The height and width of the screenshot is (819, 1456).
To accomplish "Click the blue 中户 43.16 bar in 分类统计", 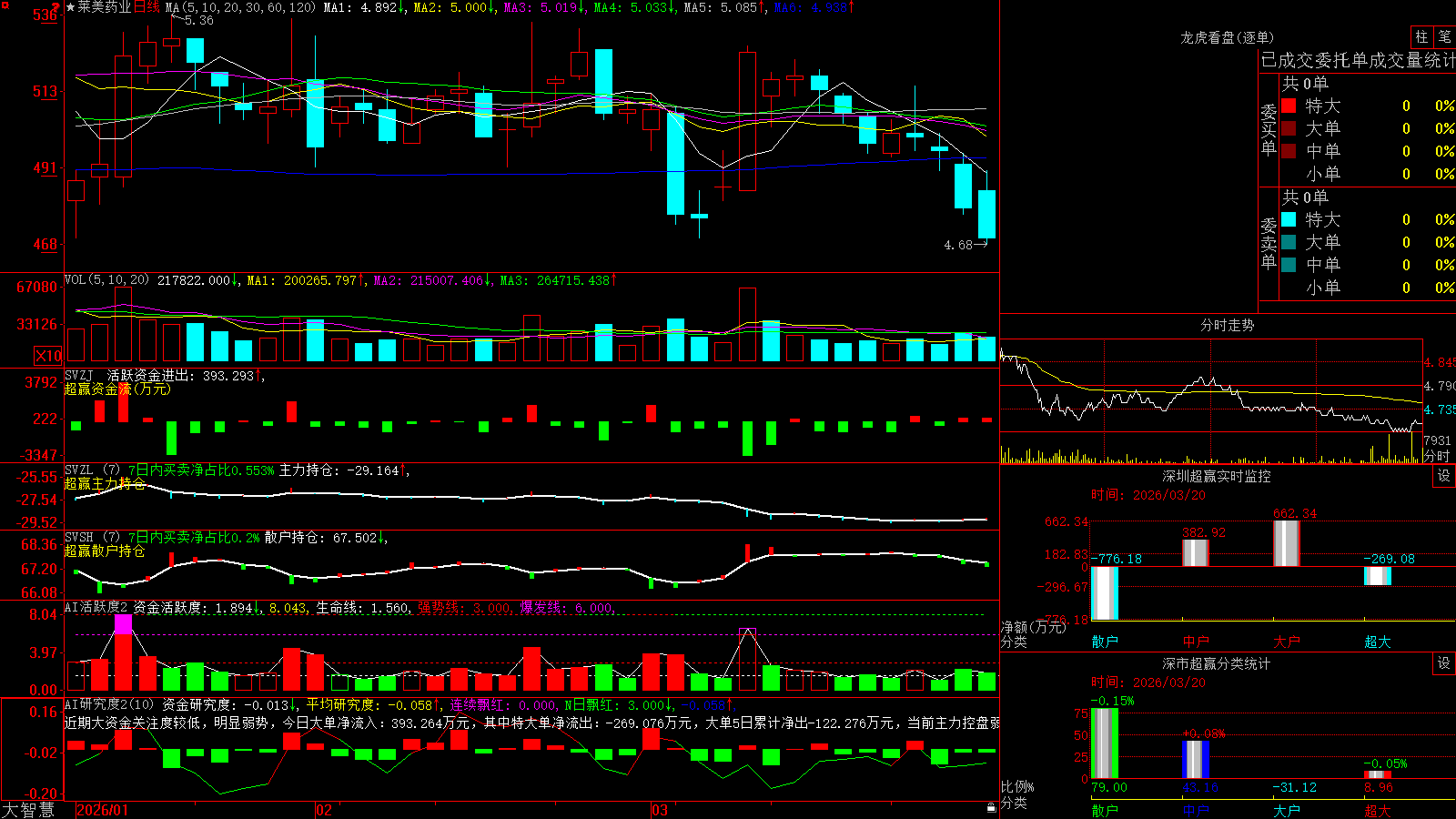I will tap(1196, 760).
